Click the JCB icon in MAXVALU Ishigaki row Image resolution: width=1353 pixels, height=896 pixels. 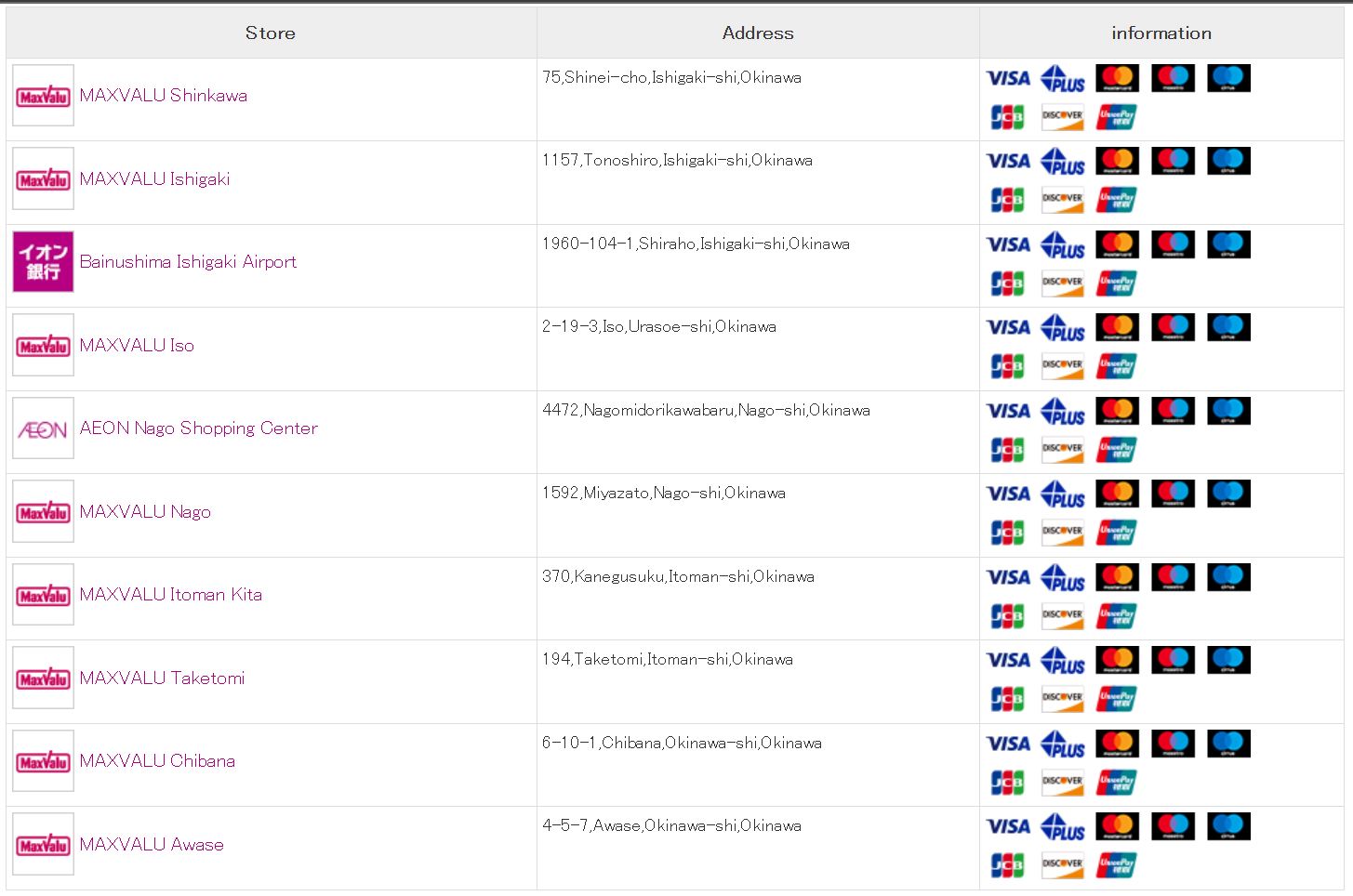click(x=1007, y=200)
